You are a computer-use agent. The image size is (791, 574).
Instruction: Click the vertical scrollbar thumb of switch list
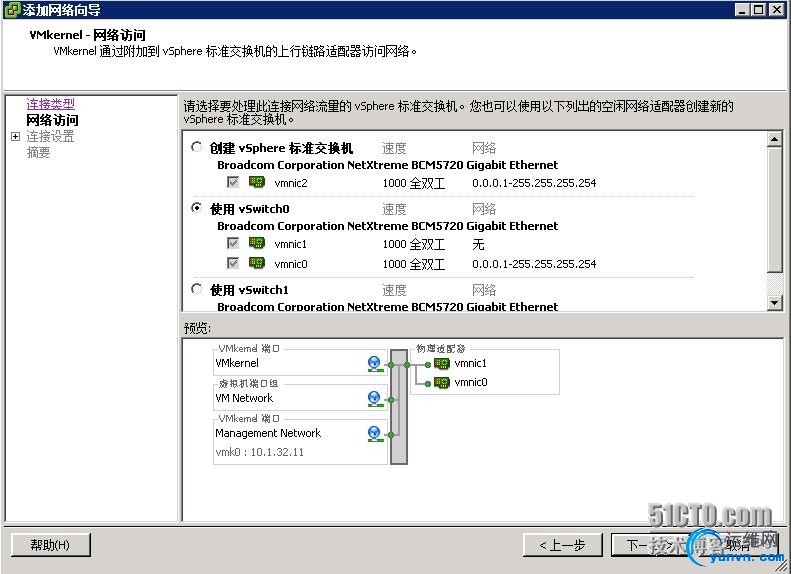(774, 209)
